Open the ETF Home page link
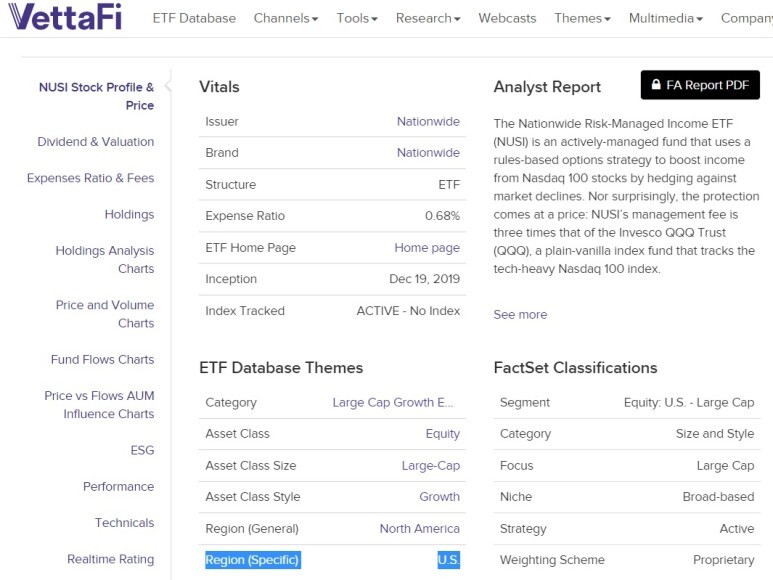This screenshot has height=580, width=773. click(x=427, y=247)
